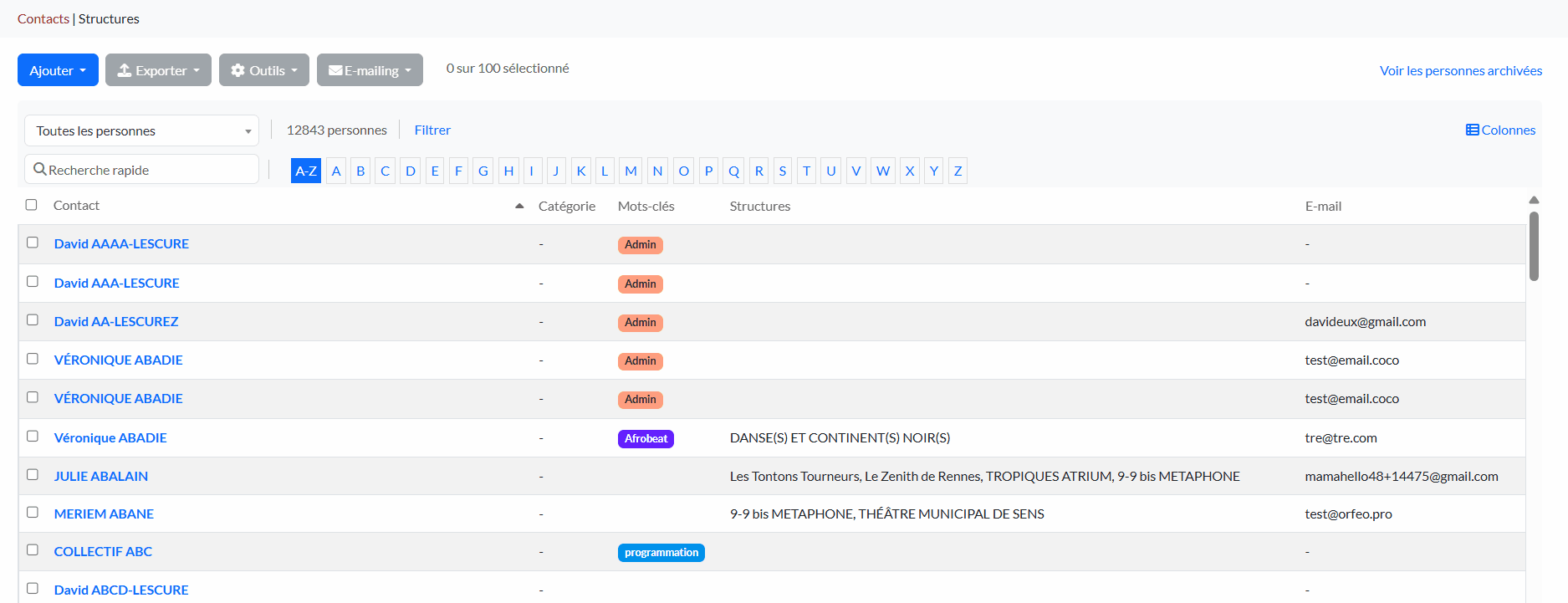This screenshot has width=1568, height=603.
Task: View archived persons link
Action: coord(1460,71)
